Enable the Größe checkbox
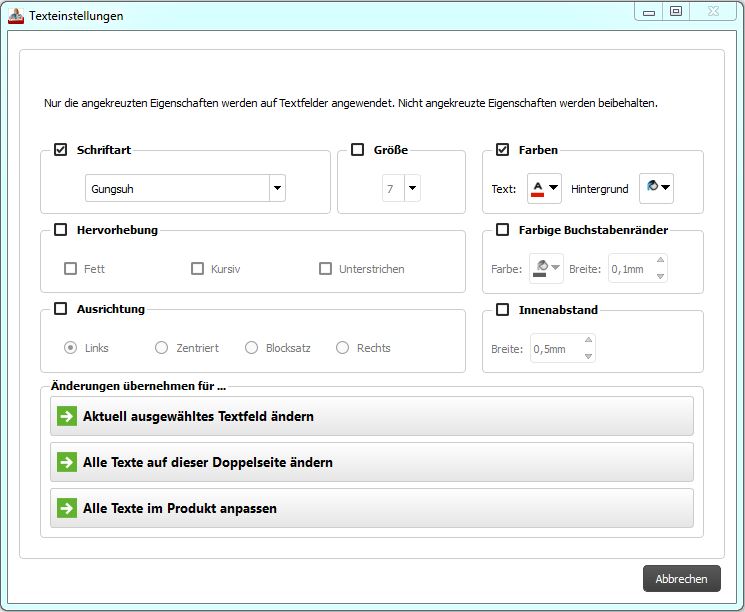Viewport: 745px width, 612px height. click(357, 150)
